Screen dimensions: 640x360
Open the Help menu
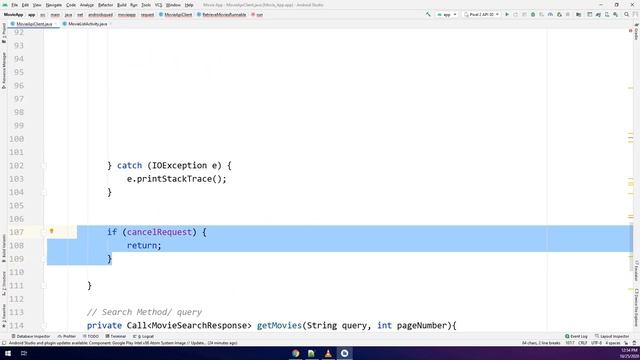coord(189,5)
